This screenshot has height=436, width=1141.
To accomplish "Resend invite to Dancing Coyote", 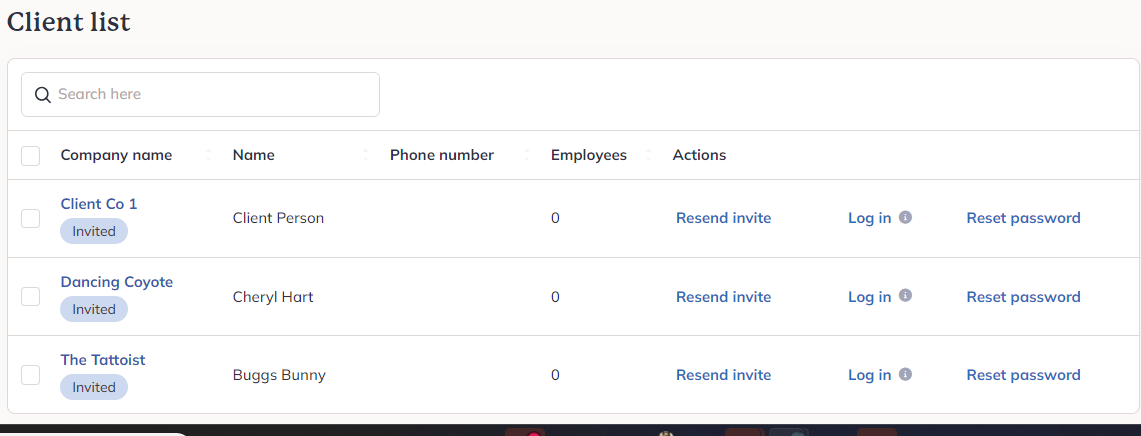I will pyautogui.click(x=723, y=296).
